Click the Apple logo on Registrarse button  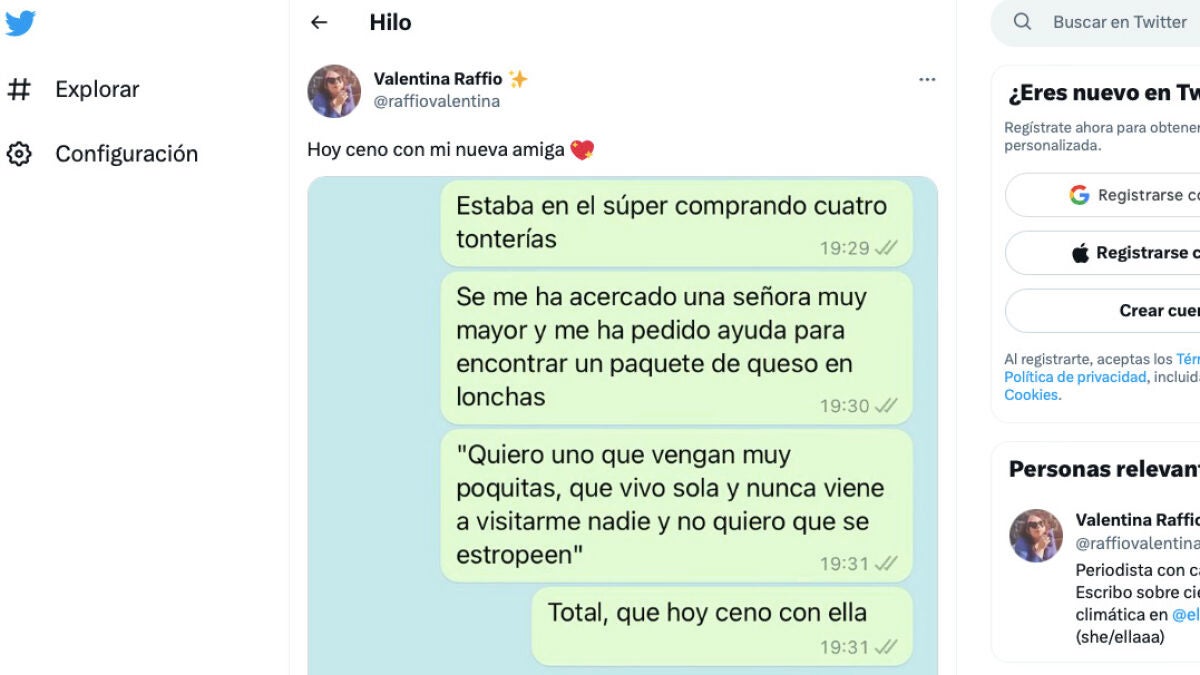(1080, 253)
